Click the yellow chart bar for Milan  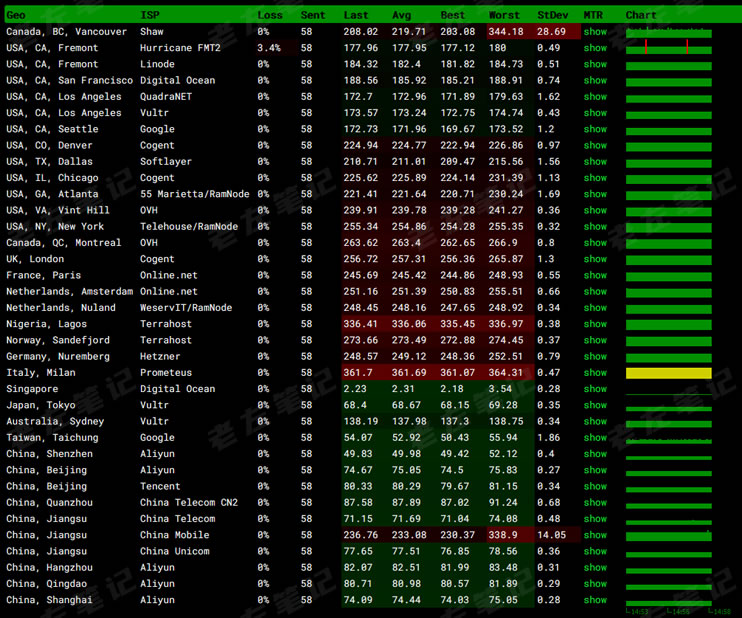(669, 373)
